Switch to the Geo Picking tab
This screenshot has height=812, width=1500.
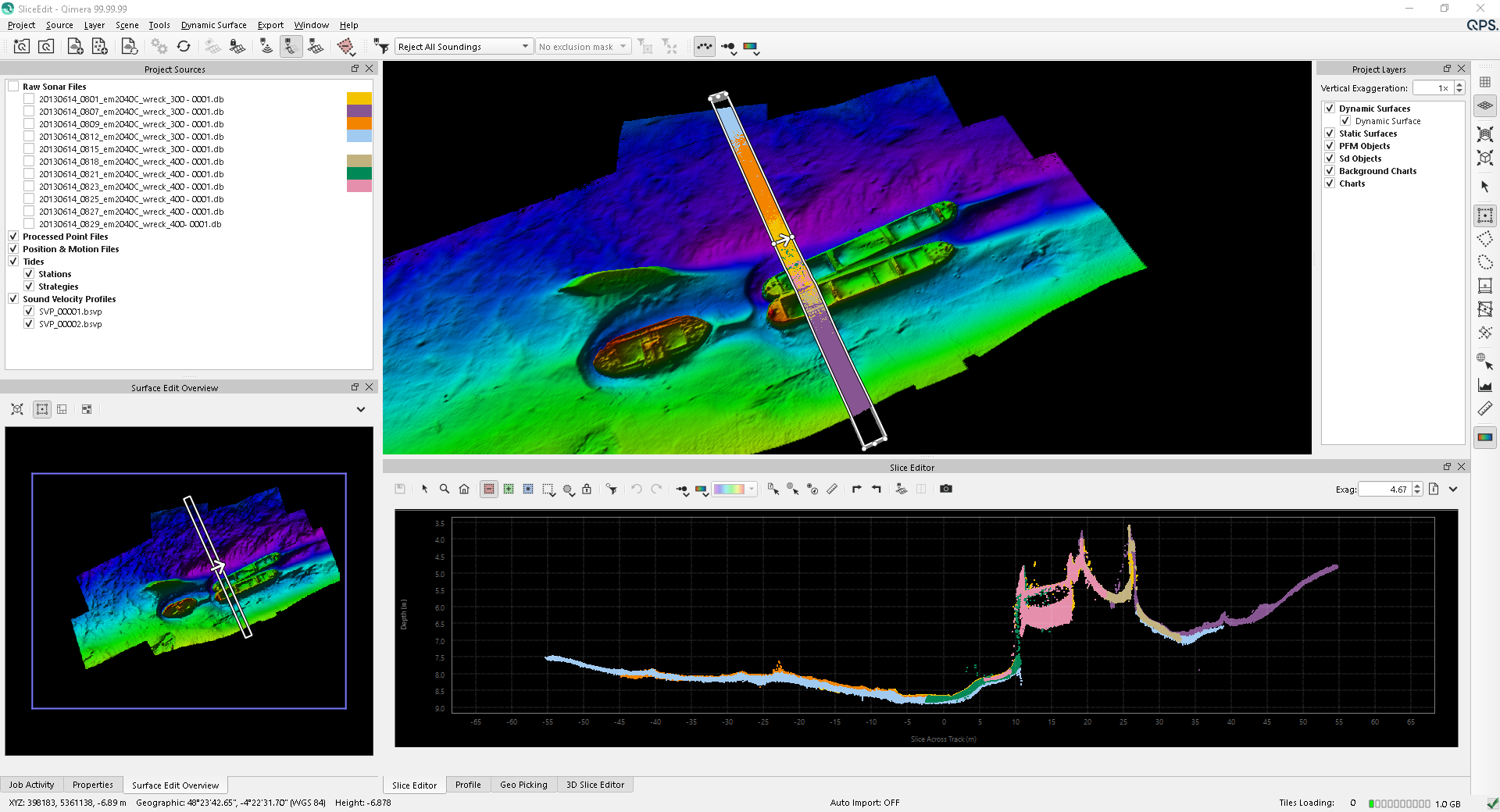coord(523,785)
